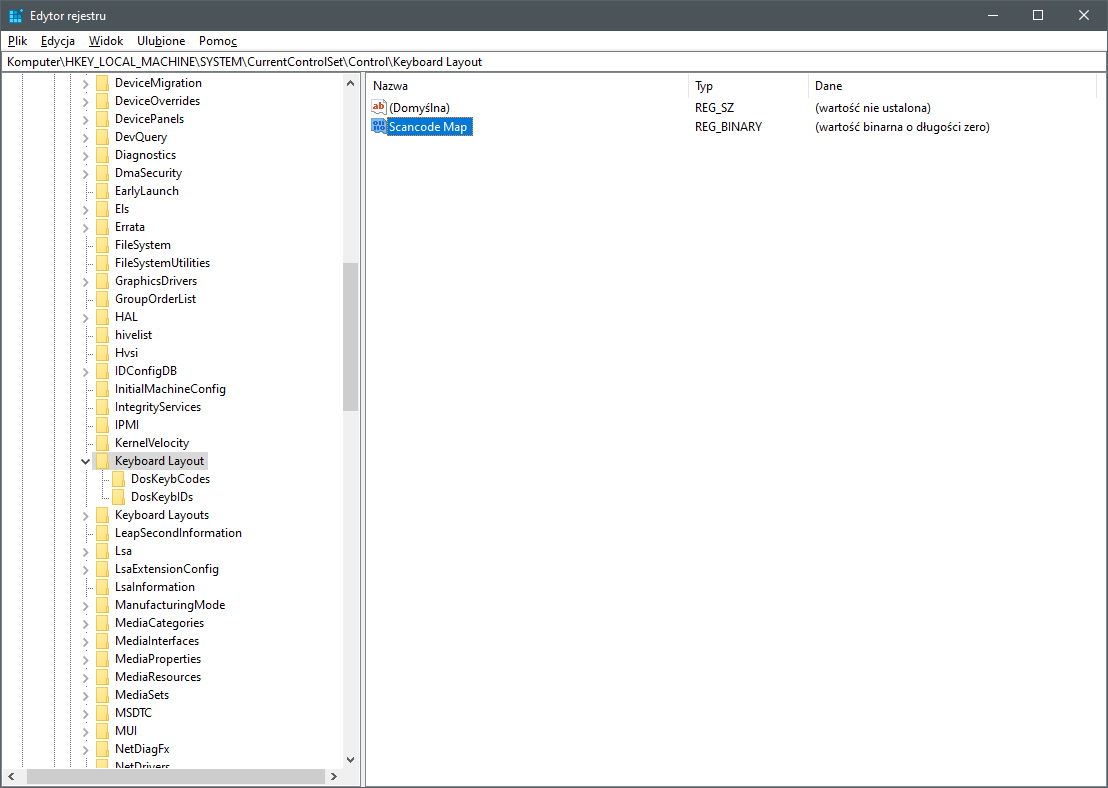1108x788 pixels.
Task: Click the Edytor rejestru app icon in title bar
Action: pyautogui.click(x=16, y=16)
